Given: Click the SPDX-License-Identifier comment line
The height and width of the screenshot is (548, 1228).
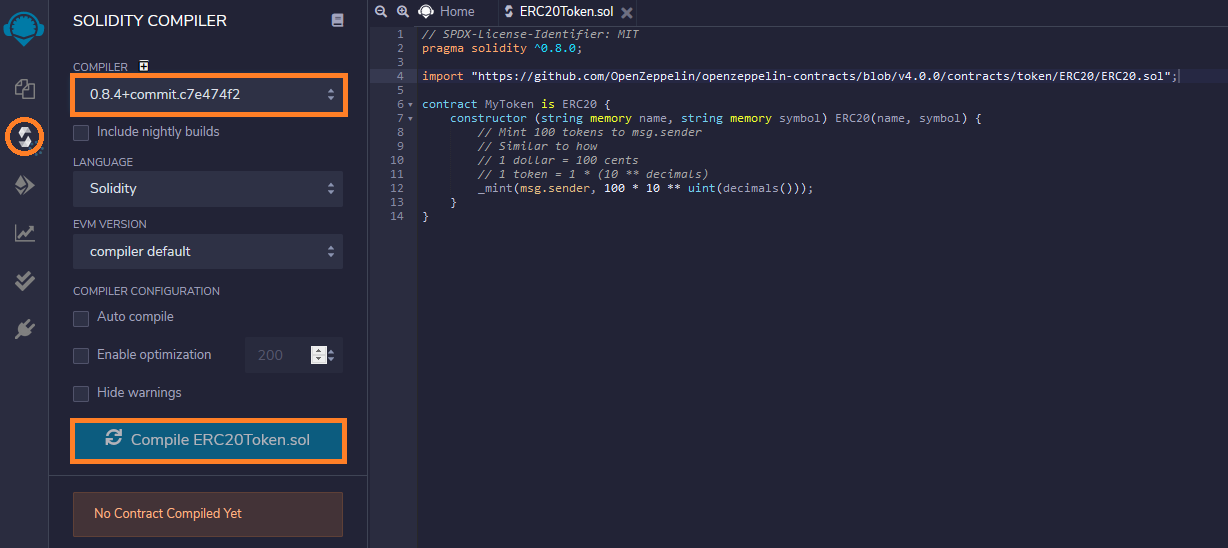Looking at the screenshot, I should 530,34.
